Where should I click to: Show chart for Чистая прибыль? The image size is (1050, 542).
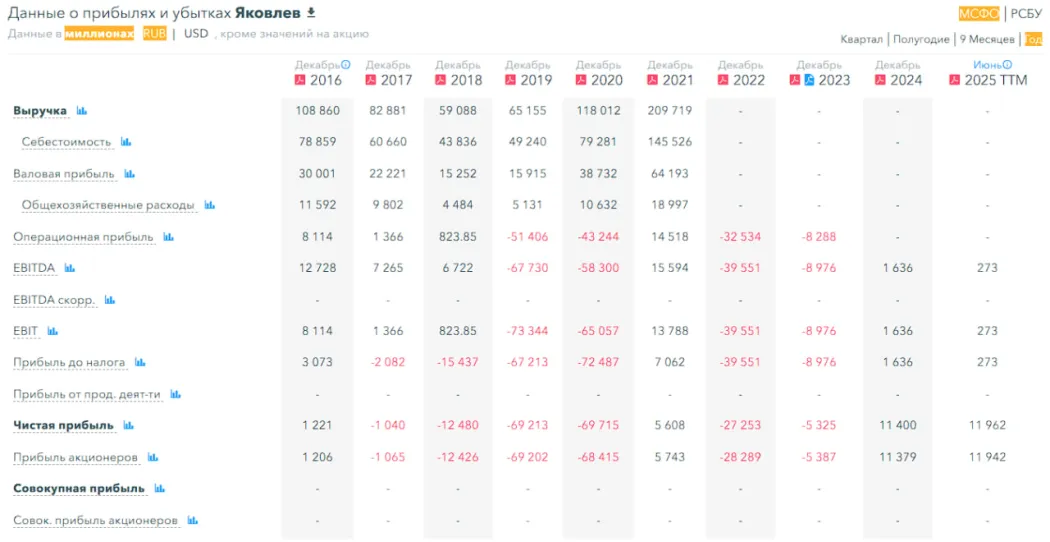[x=128, y=426]
